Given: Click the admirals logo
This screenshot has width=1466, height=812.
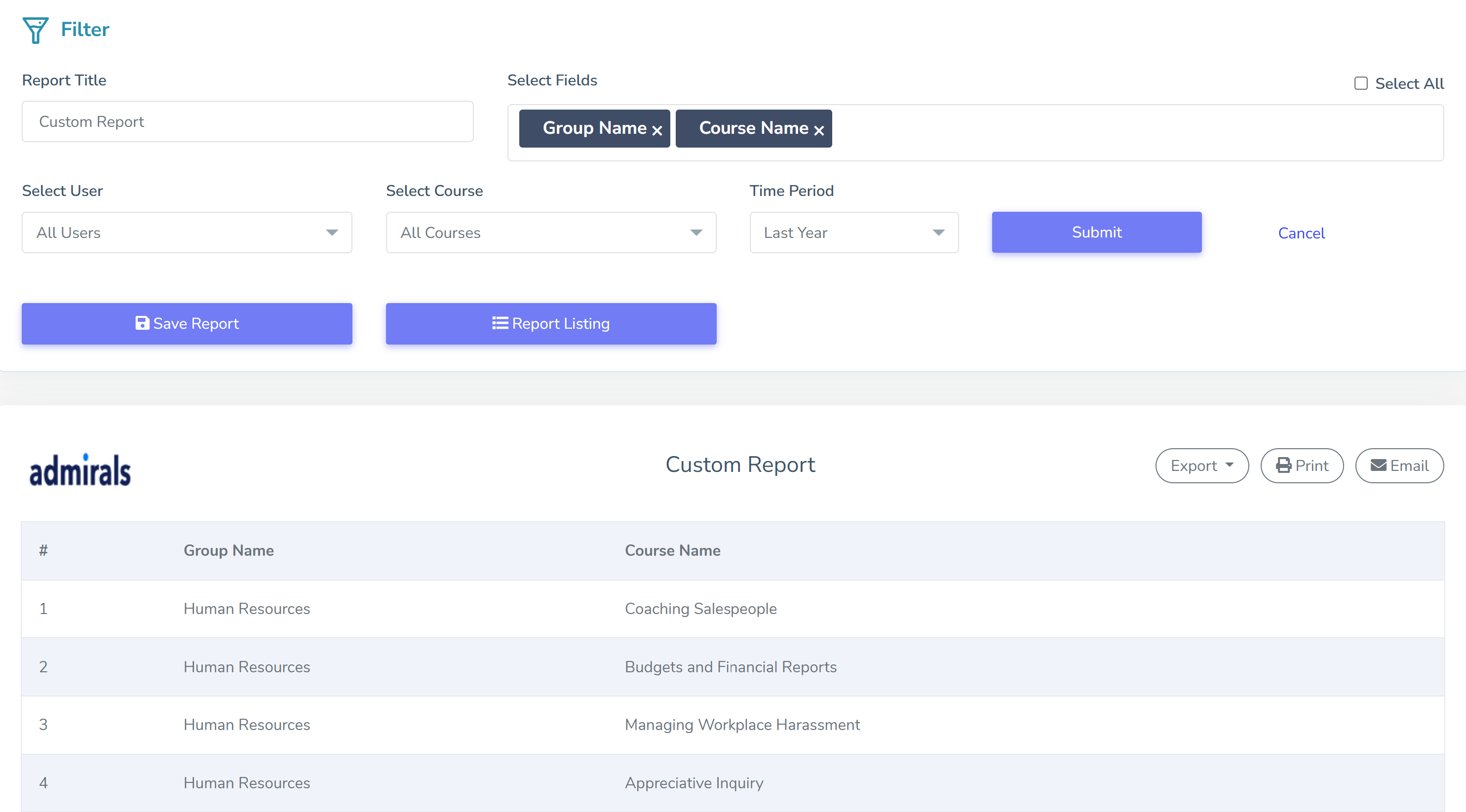Looking at the screenshot, I should pos(80,470).
